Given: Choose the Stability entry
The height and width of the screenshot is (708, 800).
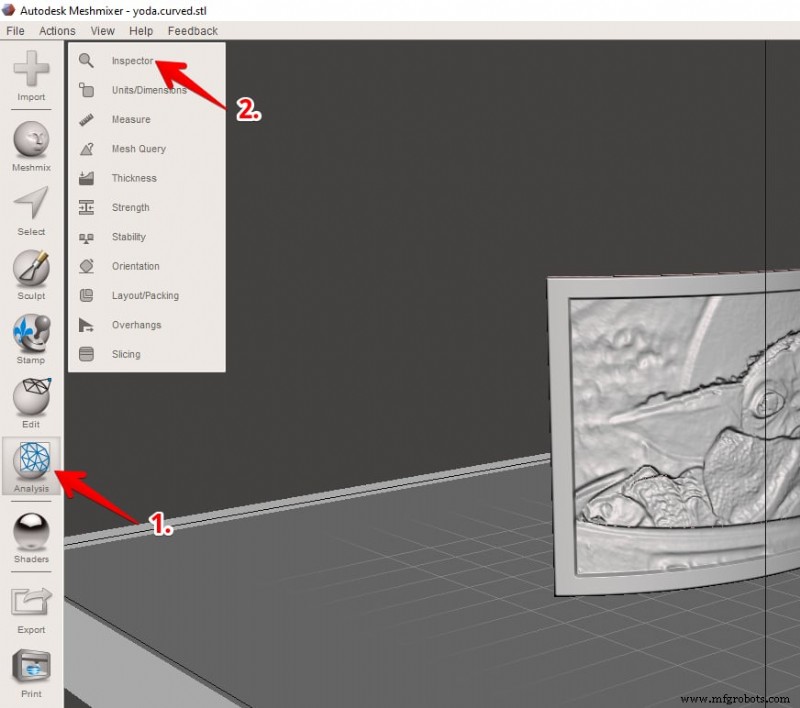Looking at the screenshot, I should point(129,237).
